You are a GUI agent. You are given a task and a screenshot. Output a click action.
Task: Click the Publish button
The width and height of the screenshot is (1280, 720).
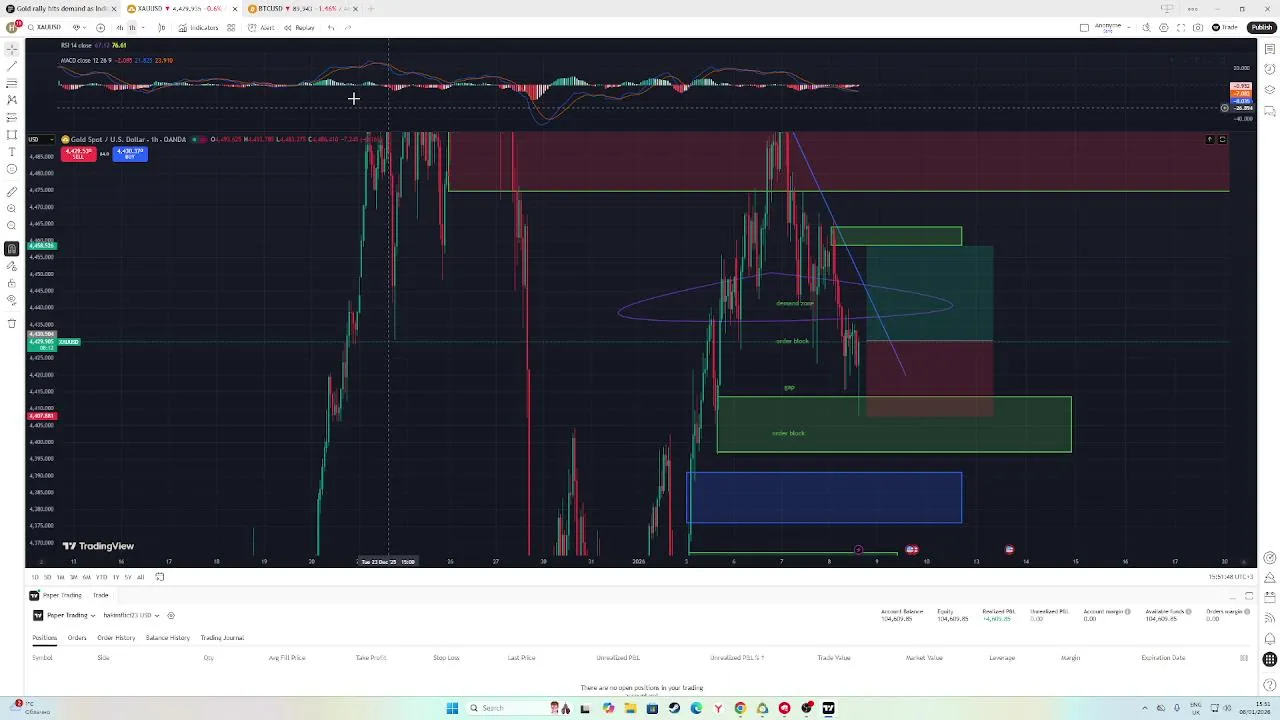tap(1262, 28)
